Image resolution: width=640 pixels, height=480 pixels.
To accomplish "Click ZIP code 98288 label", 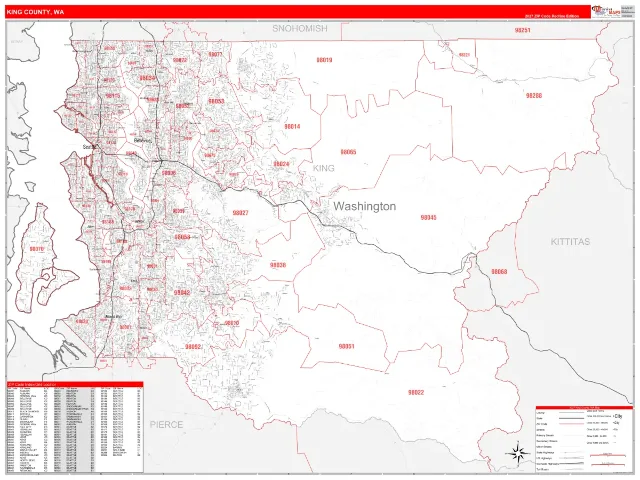I will click(x=534, y=96).
